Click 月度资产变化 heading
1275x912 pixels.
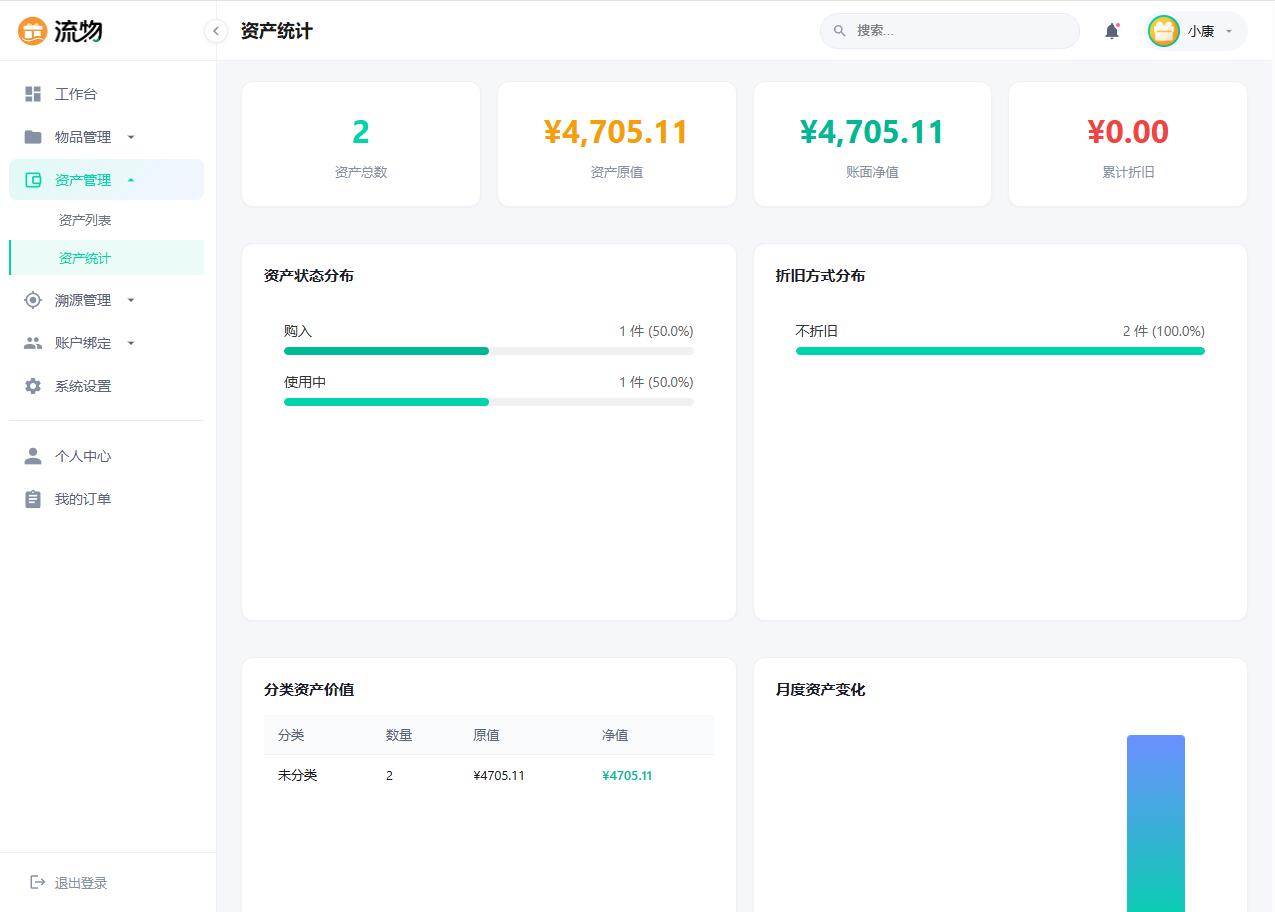pyautogui.click(x=820, y=690)
